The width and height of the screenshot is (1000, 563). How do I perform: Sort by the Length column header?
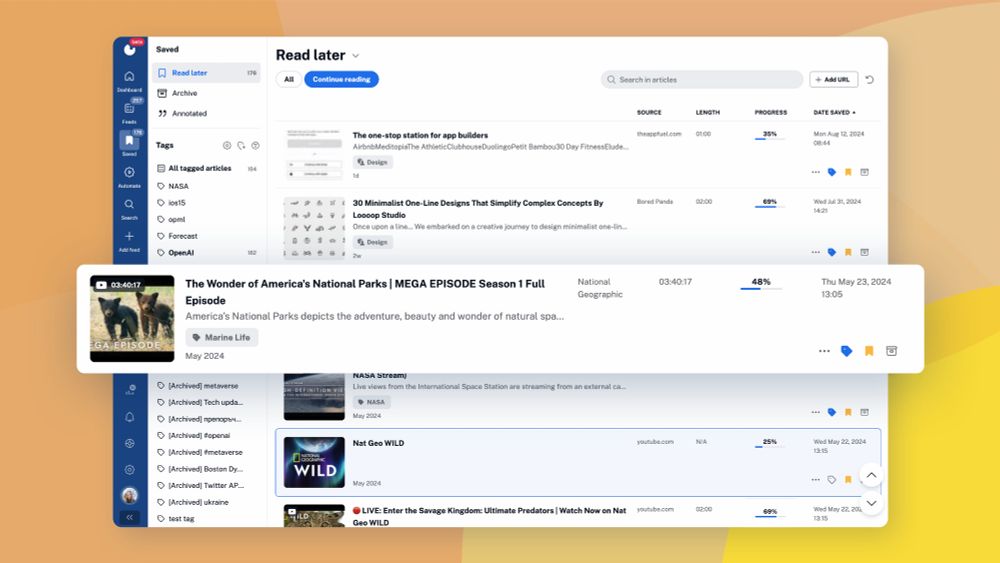(x=707, y=112)
